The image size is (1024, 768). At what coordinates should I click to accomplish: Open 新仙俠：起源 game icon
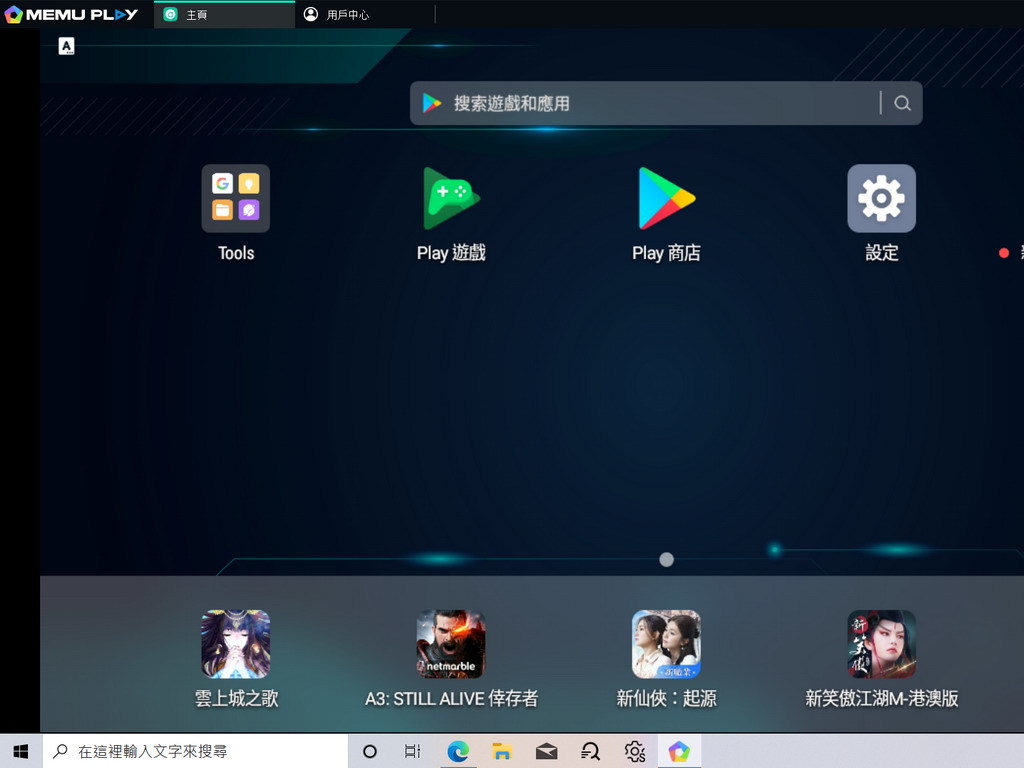pyautogui.click(x=666, y=645)
